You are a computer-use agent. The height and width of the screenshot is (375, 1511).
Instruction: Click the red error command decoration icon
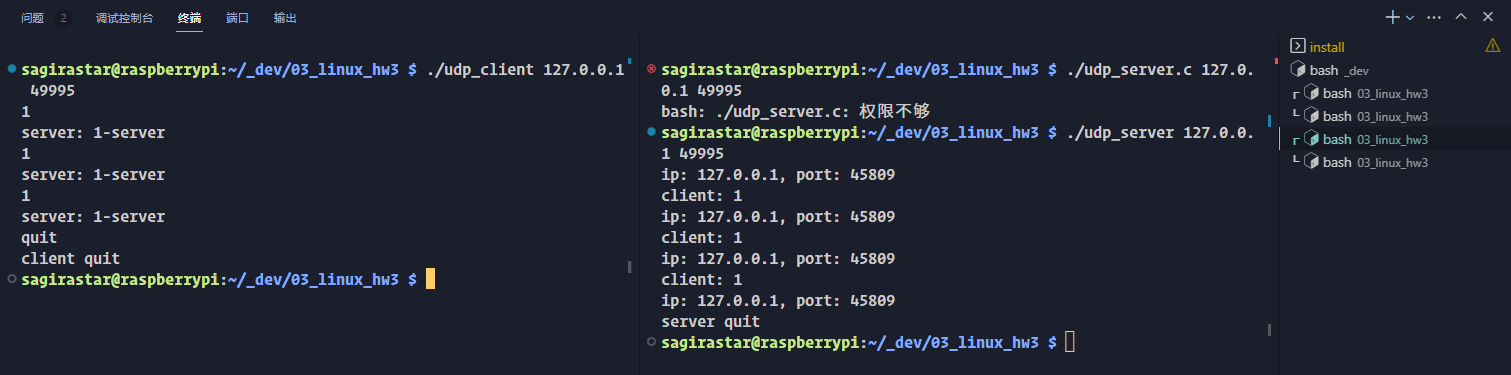pyautogui.click(x=652, y=69)
